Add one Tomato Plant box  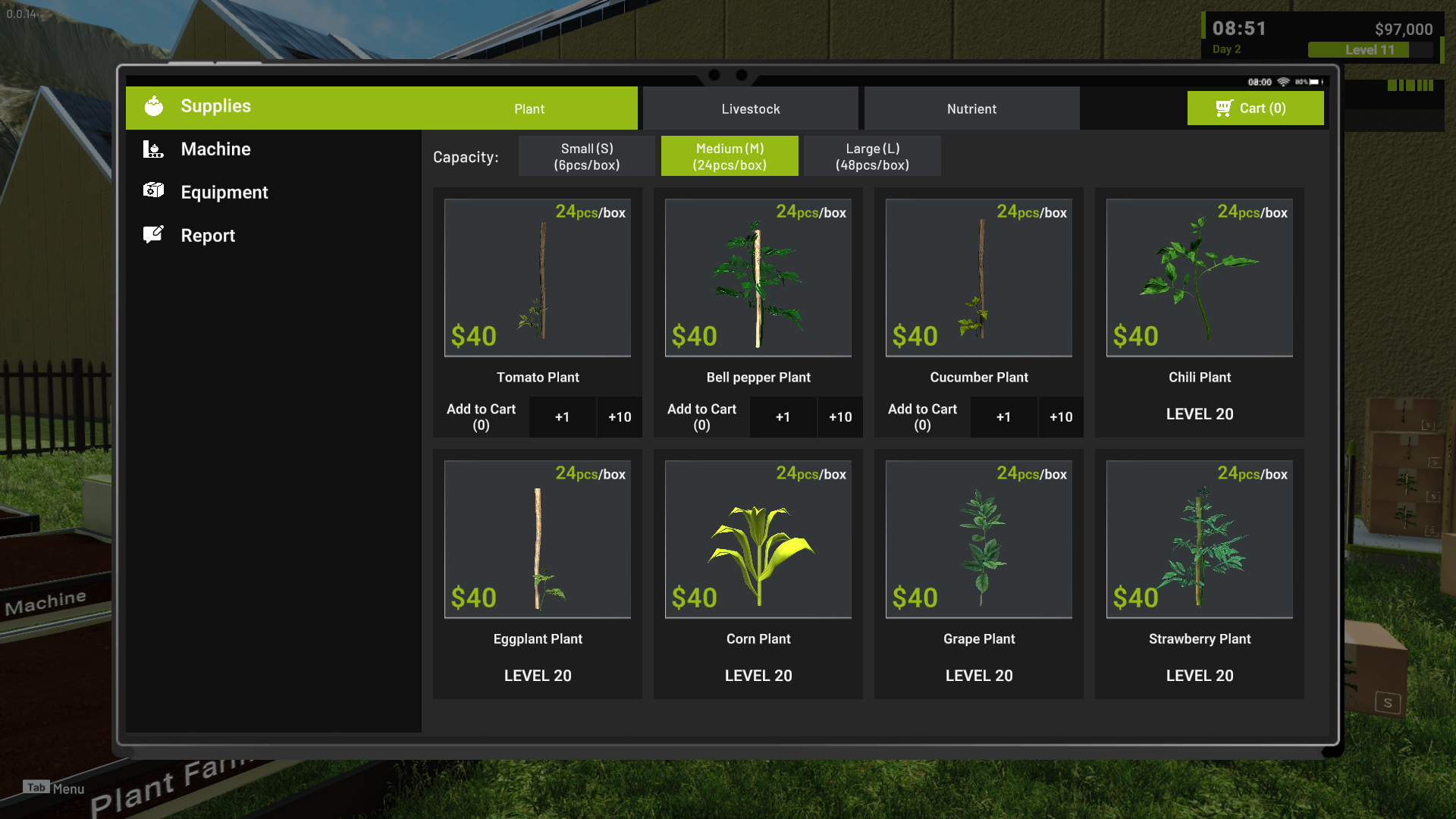(562, 417)
